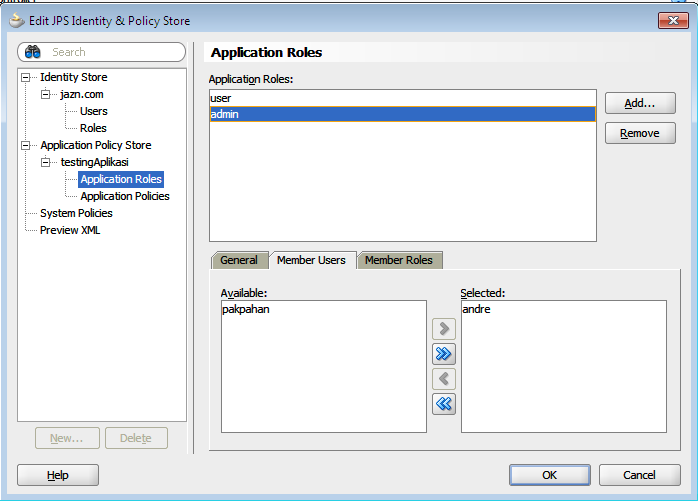Switch to the Member Roles tab

(399, 260)
